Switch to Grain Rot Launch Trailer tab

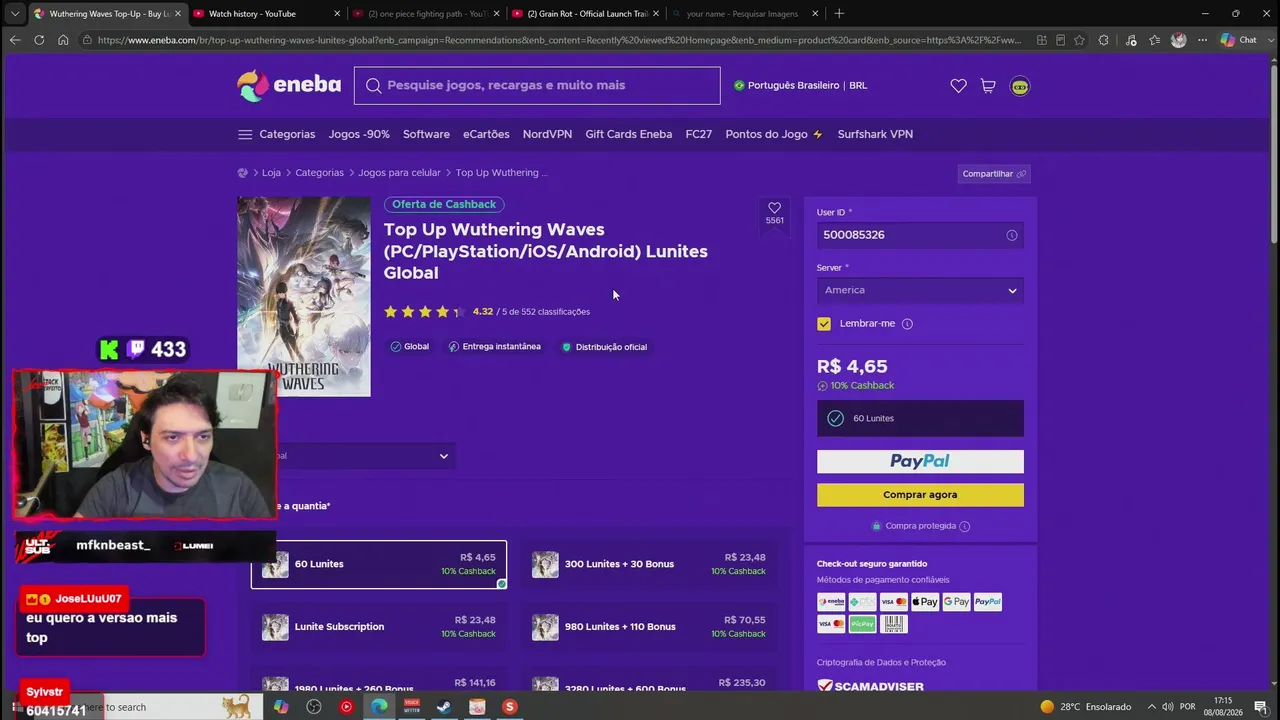click(585, 14)
